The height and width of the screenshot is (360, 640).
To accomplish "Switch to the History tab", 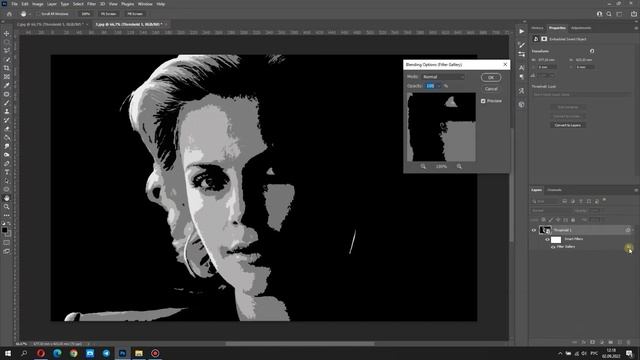I will [537, 28].
